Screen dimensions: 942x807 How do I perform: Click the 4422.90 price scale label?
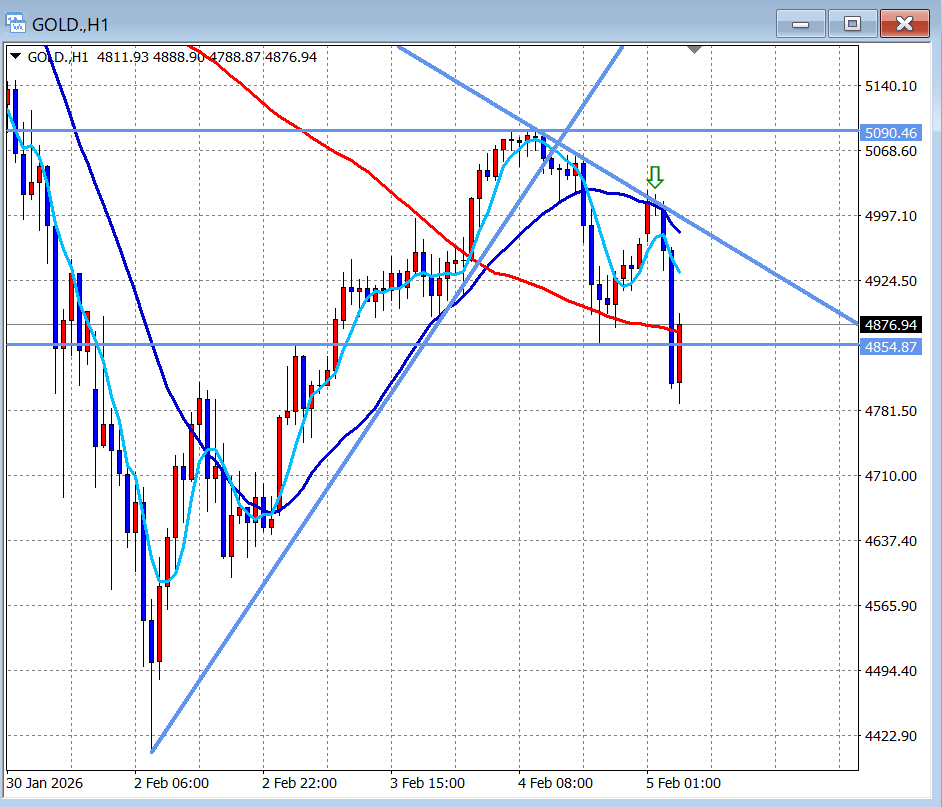(889, 736)
